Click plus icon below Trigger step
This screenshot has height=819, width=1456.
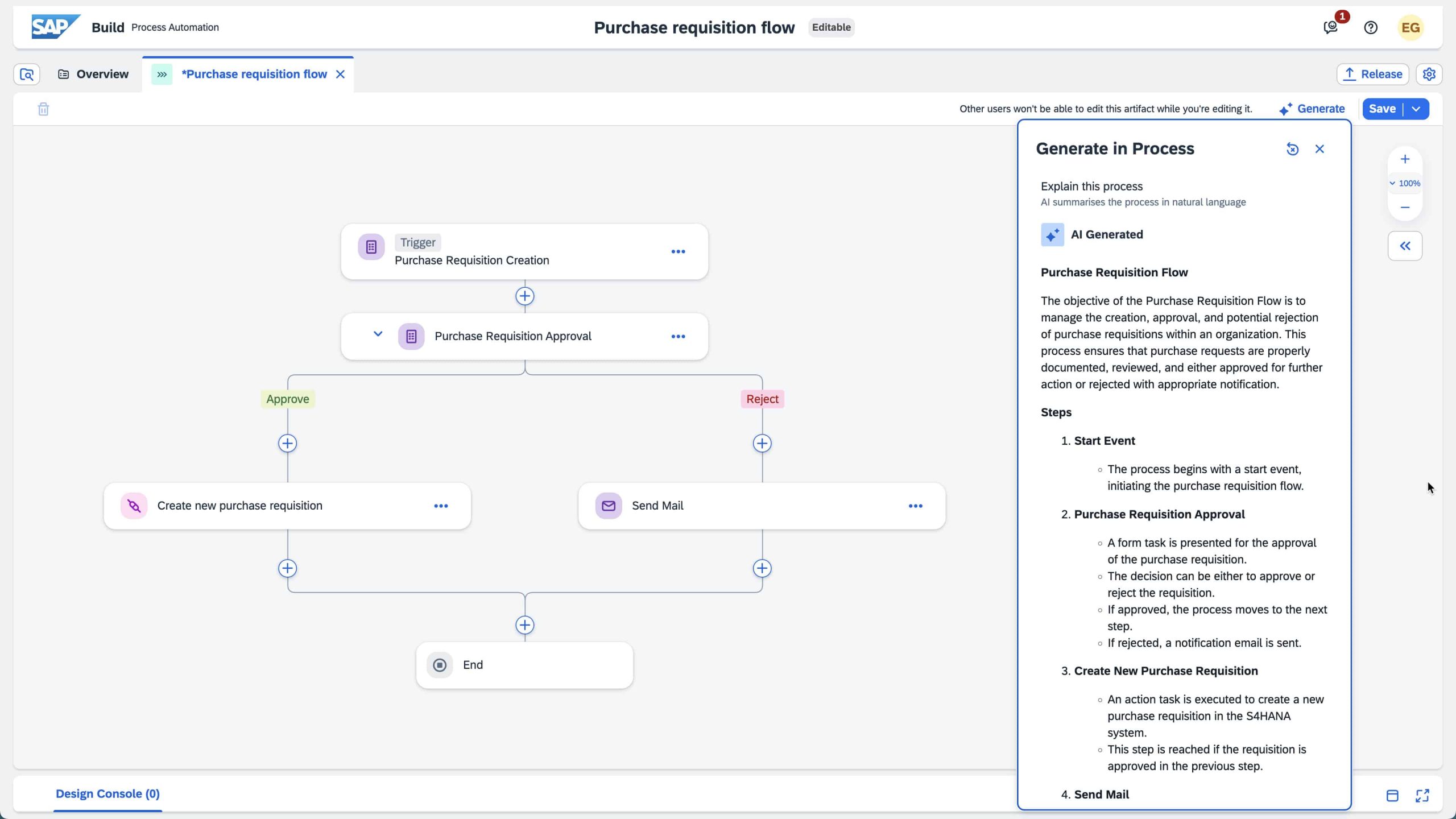pyautogui.click(x=524, y=296)
